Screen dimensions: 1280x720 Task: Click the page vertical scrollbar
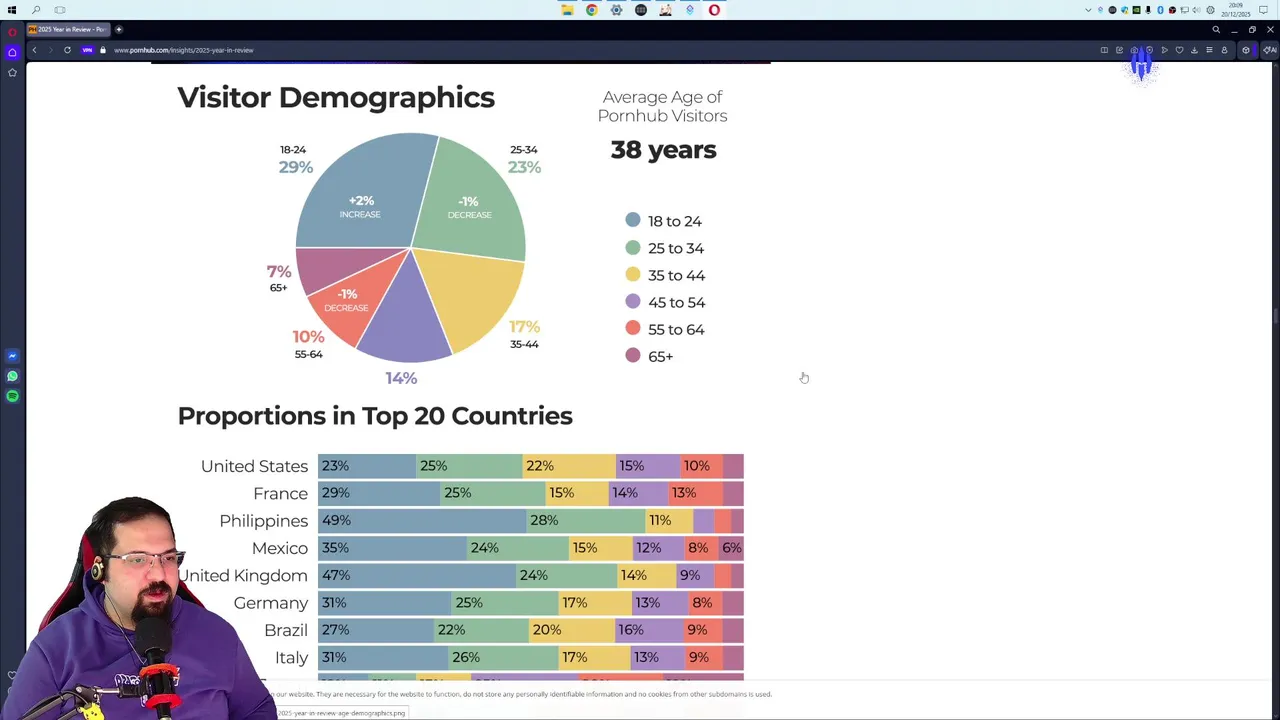[1275, 316]
